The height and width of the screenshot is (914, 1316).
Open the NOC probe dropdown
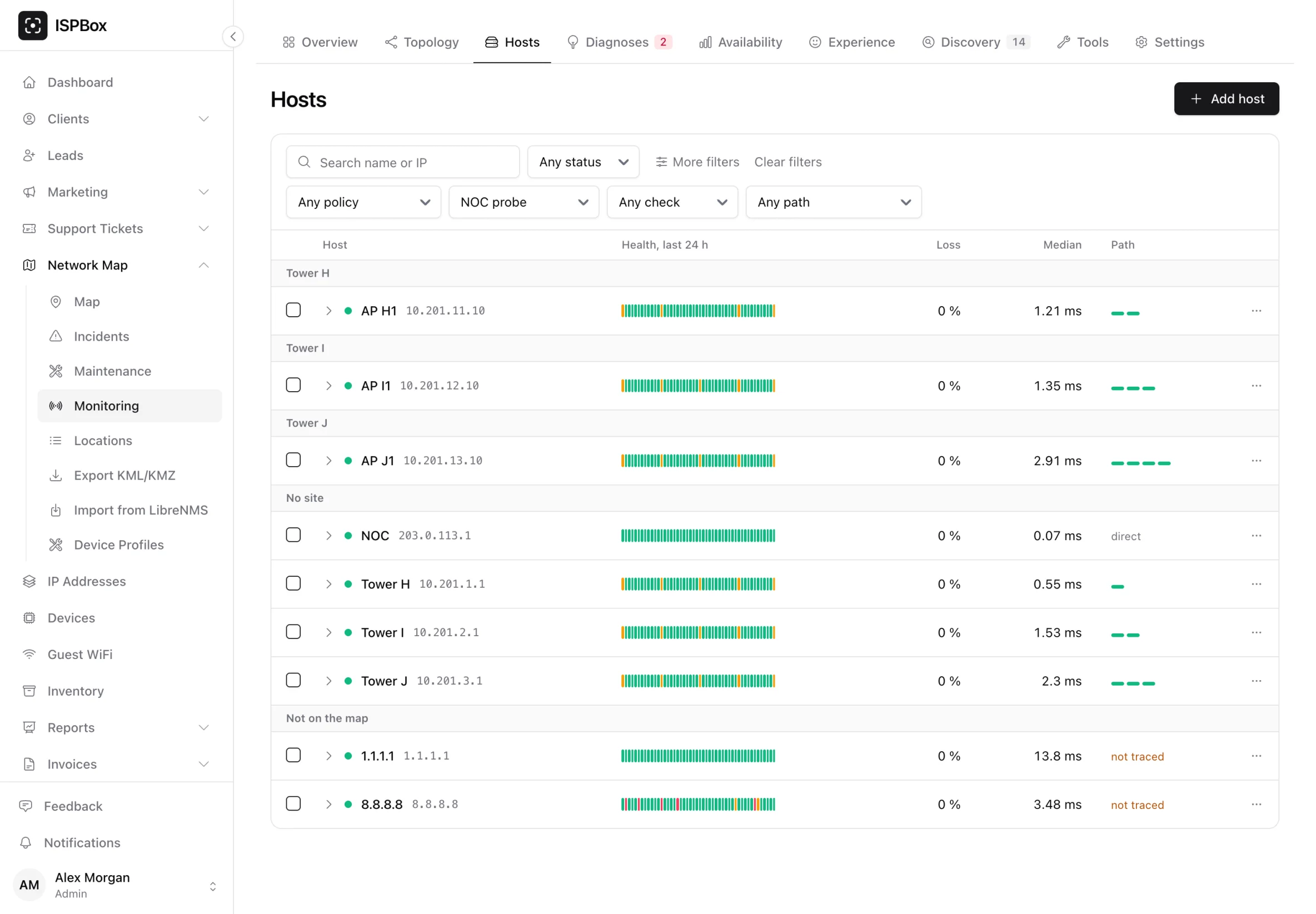tap(524, 202)
